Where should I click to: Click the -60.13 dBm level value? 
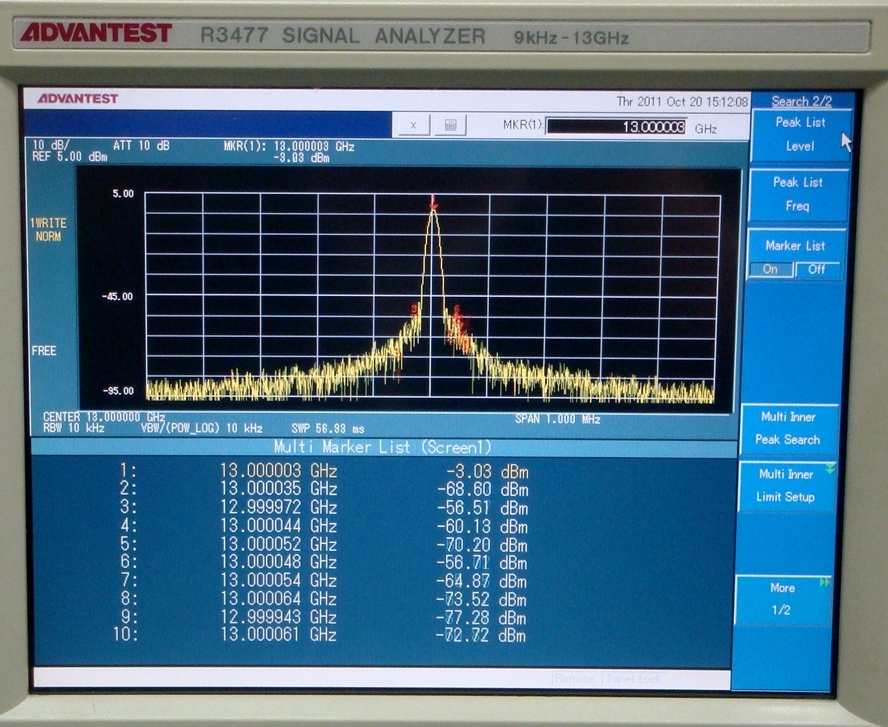pyautogui.click(x=483, y=527)
